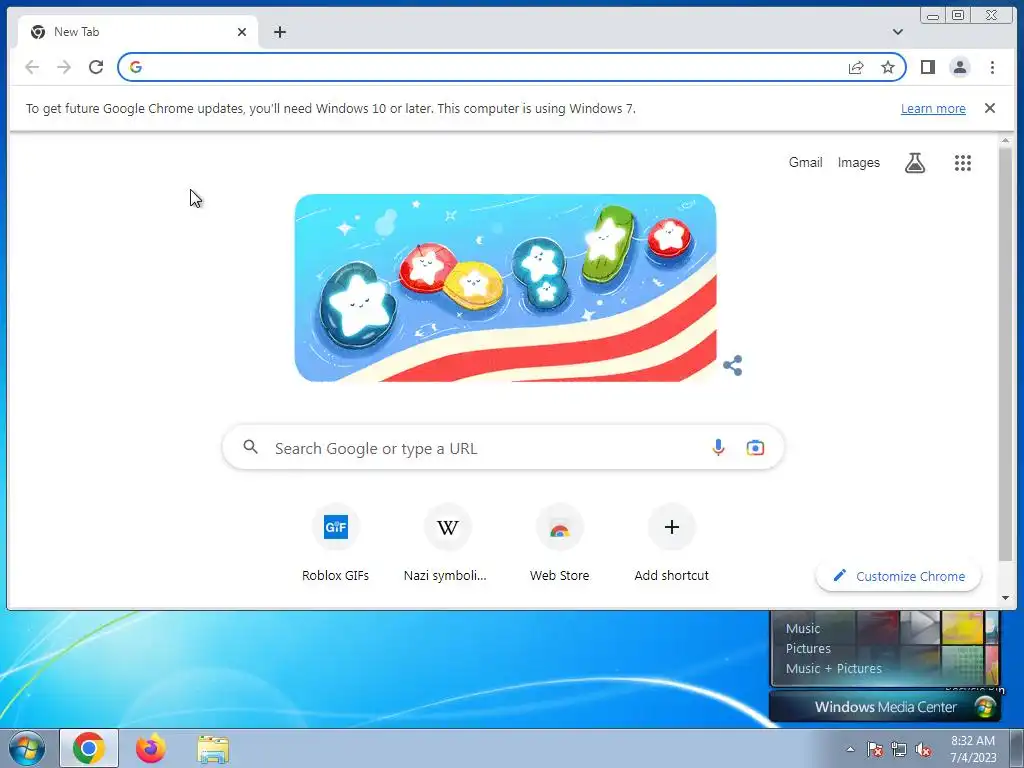Click the scrollbar up arrow
Screen dimensions: 1024x768
(1005, 140)
